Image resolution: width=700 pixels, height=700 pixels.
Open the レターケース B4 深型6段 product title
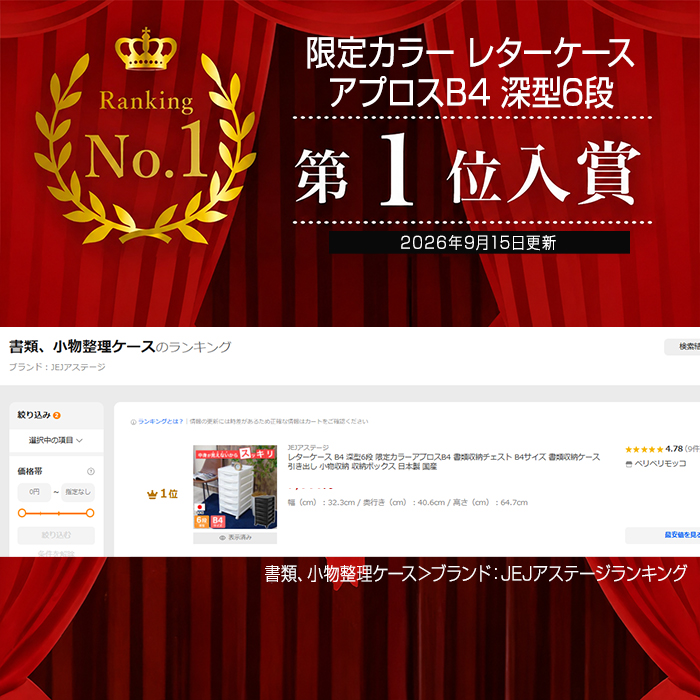(444, 462)
